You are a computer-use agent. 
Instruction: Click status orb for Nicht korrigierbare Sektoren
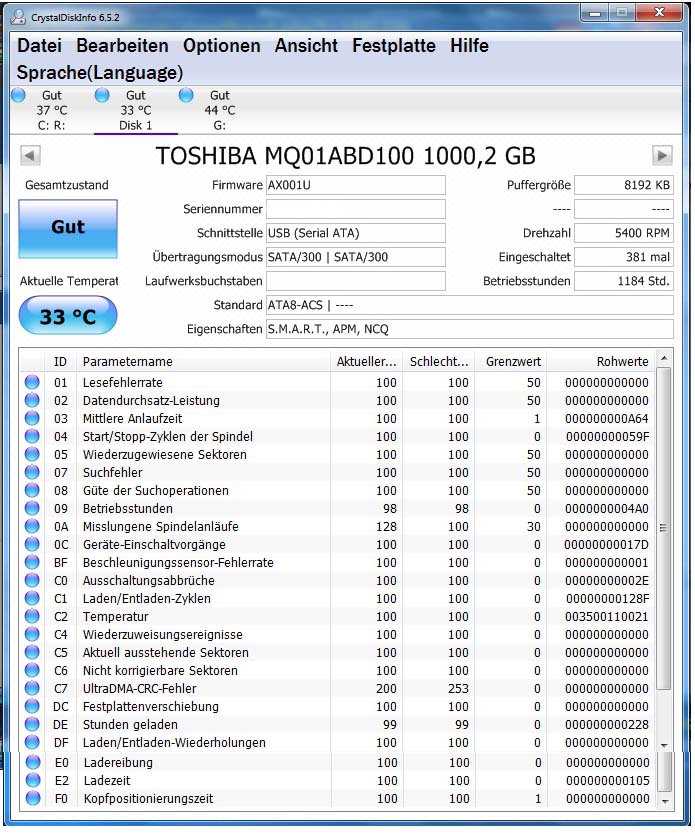pos(32,670)
